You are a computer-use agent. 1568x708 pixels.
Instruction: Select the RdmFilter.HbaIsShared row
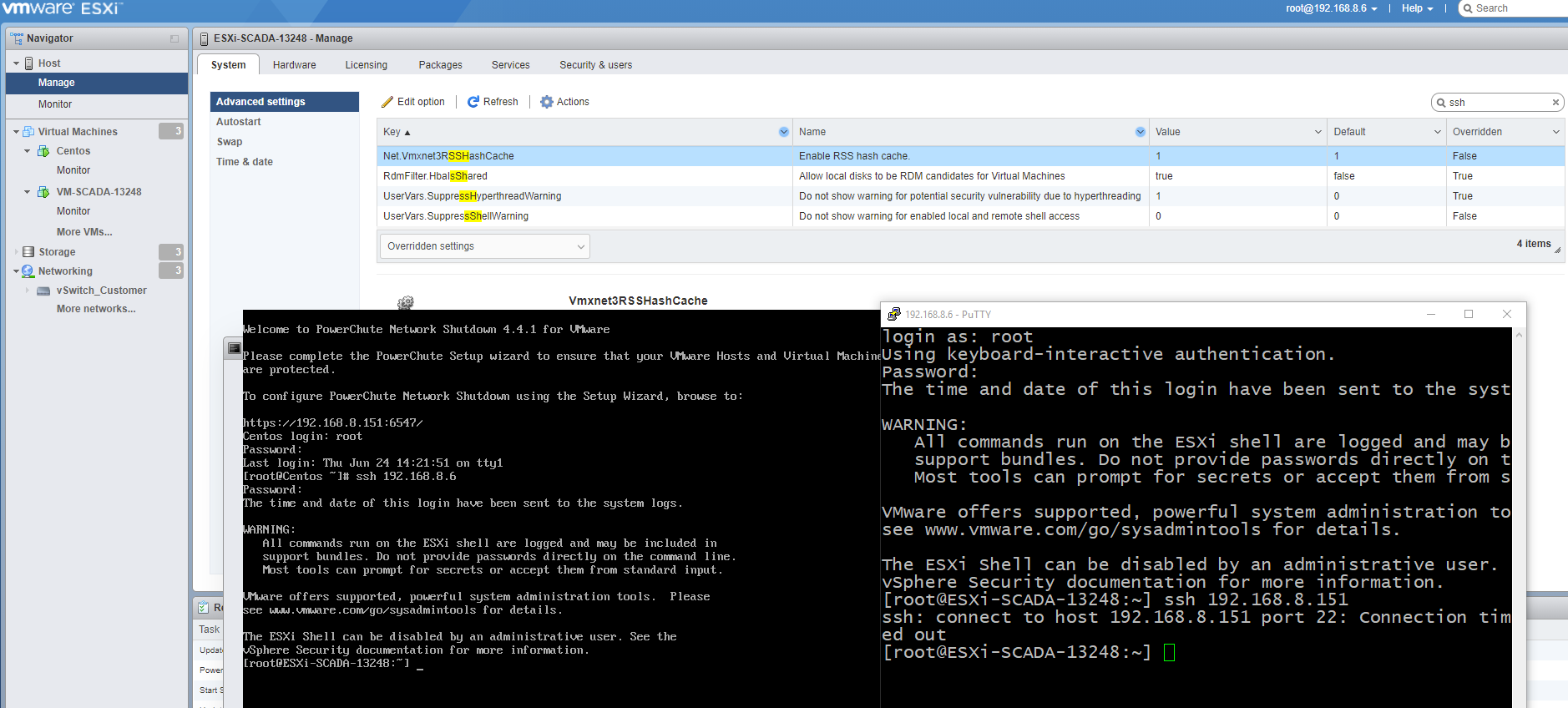(x=970, y=176)
